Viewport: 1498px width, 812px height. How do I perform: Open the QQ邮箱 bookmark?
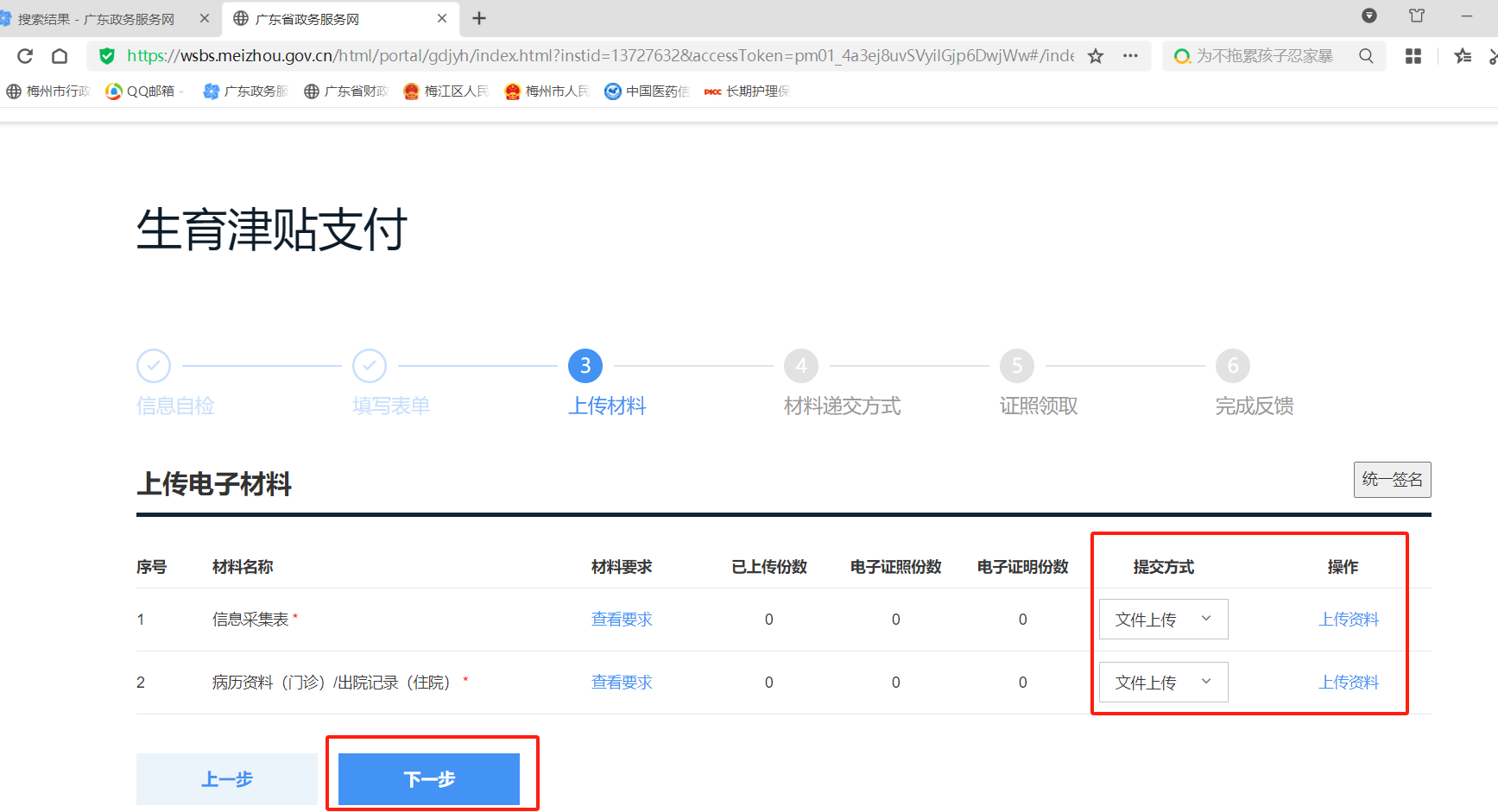(x=143, y=91)
